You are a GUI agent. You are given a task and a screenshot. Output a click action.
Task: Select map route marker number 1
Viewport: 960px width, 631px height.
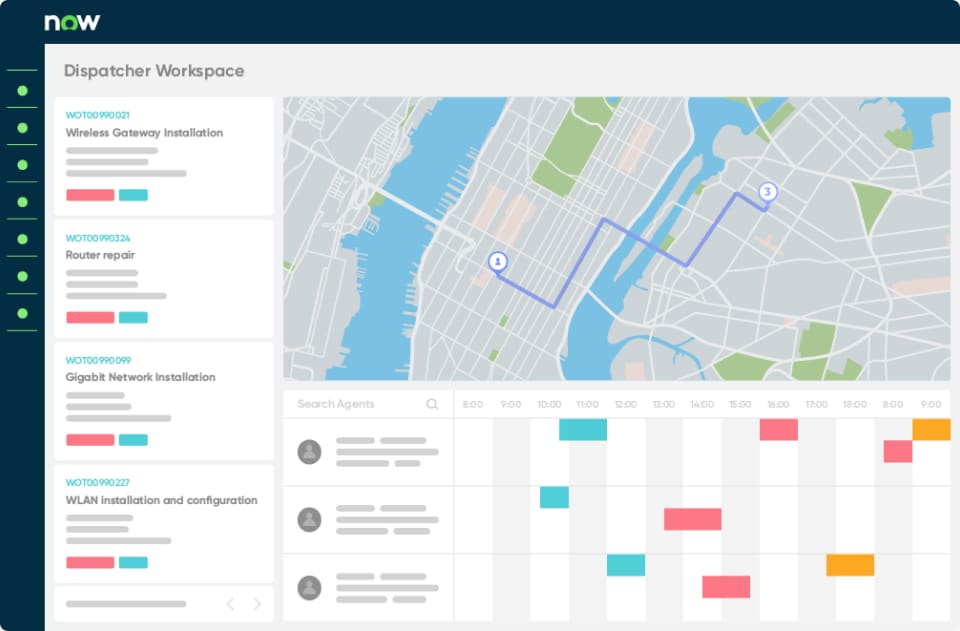(x=498, y=262)
